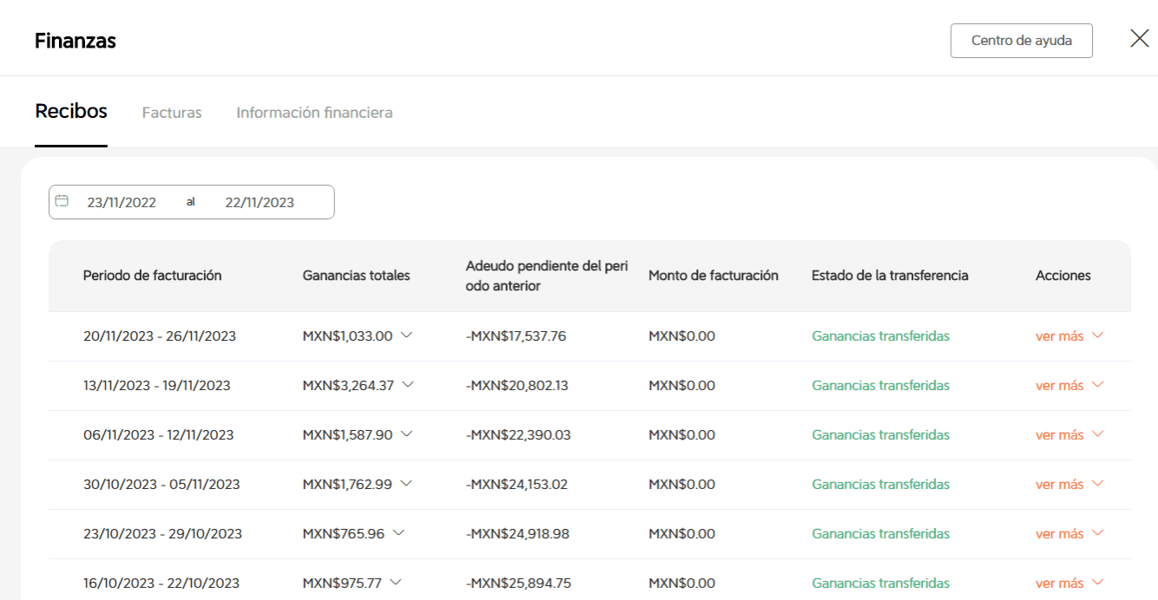Screen dimensions: 1158x600
Task: Click the calendar icon in date range
Action: pos(62,201)
